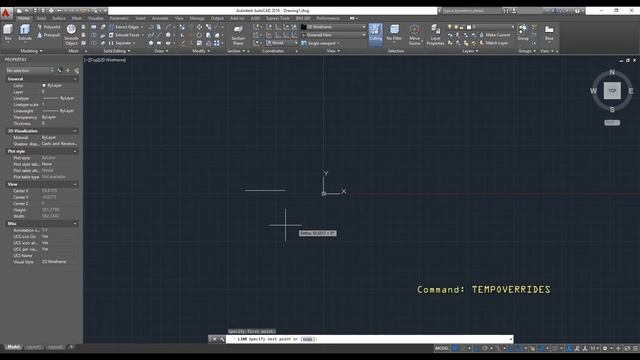Switch to the Surface ribbon tab
This screenshot has height=360, width=640.
click(x=59, y=18)
